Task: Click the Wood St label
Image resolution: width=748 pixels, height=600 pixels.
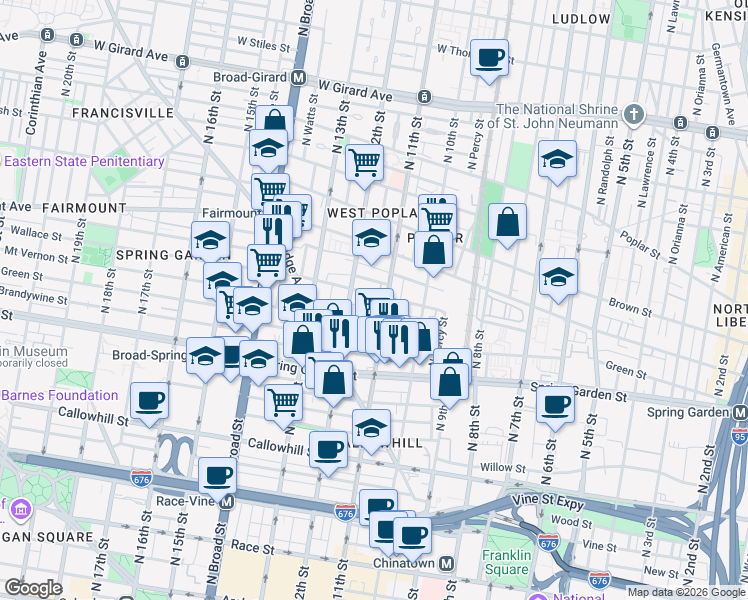Action: (x=571, y=521)
